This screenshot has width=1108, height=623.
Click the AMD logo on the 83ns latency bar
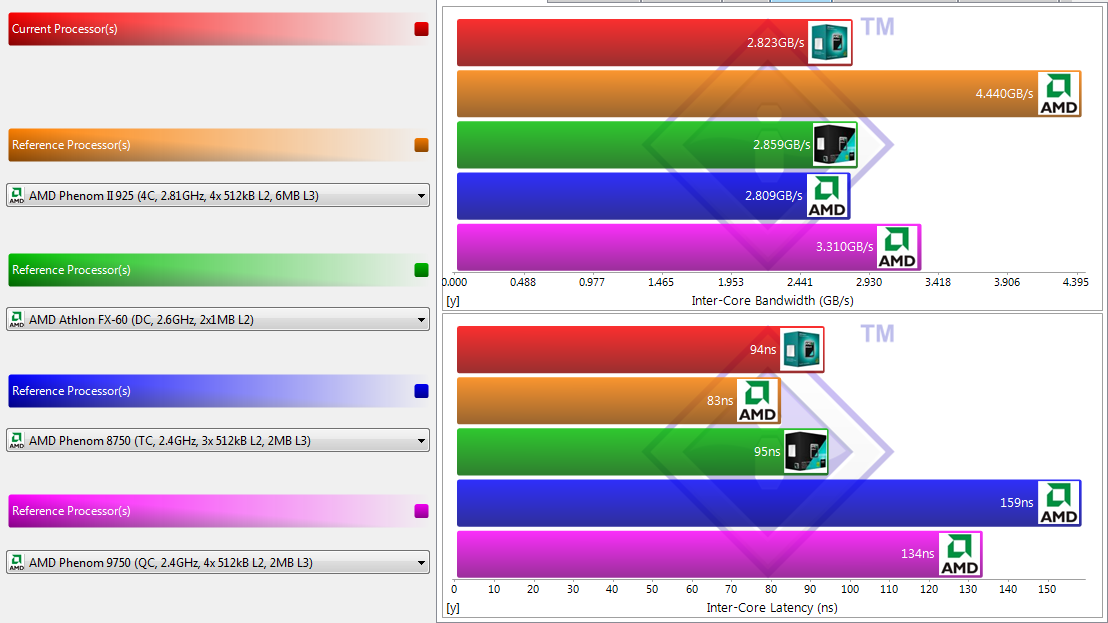(x=757, y=401)
